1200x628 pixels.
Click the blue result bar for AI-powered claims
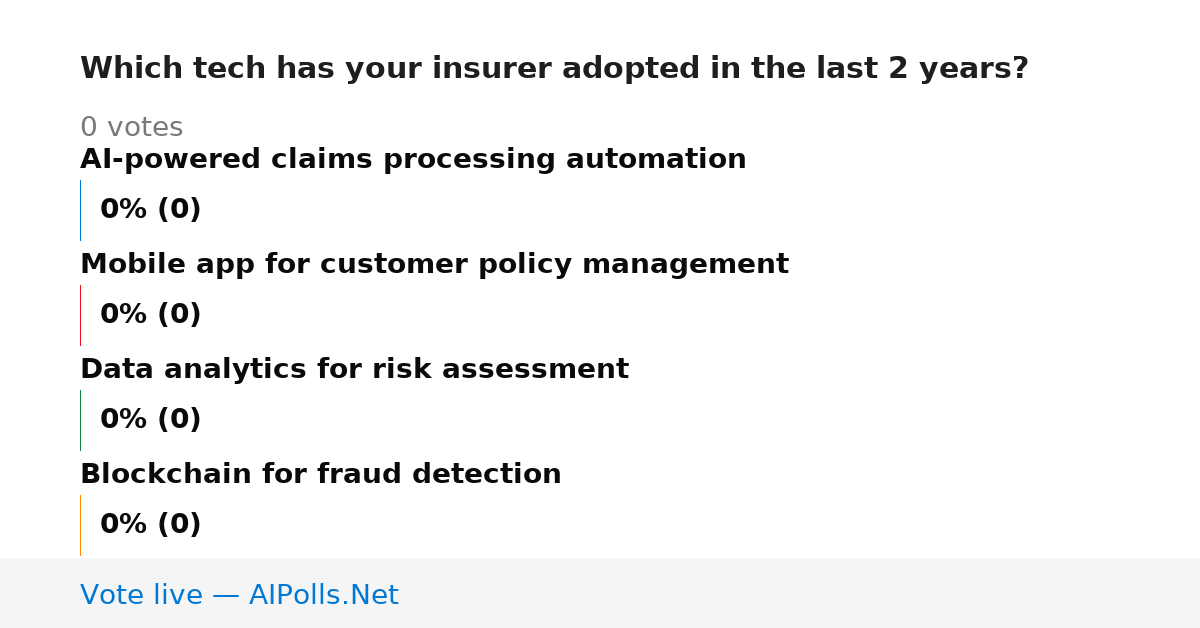coord(80,210)
